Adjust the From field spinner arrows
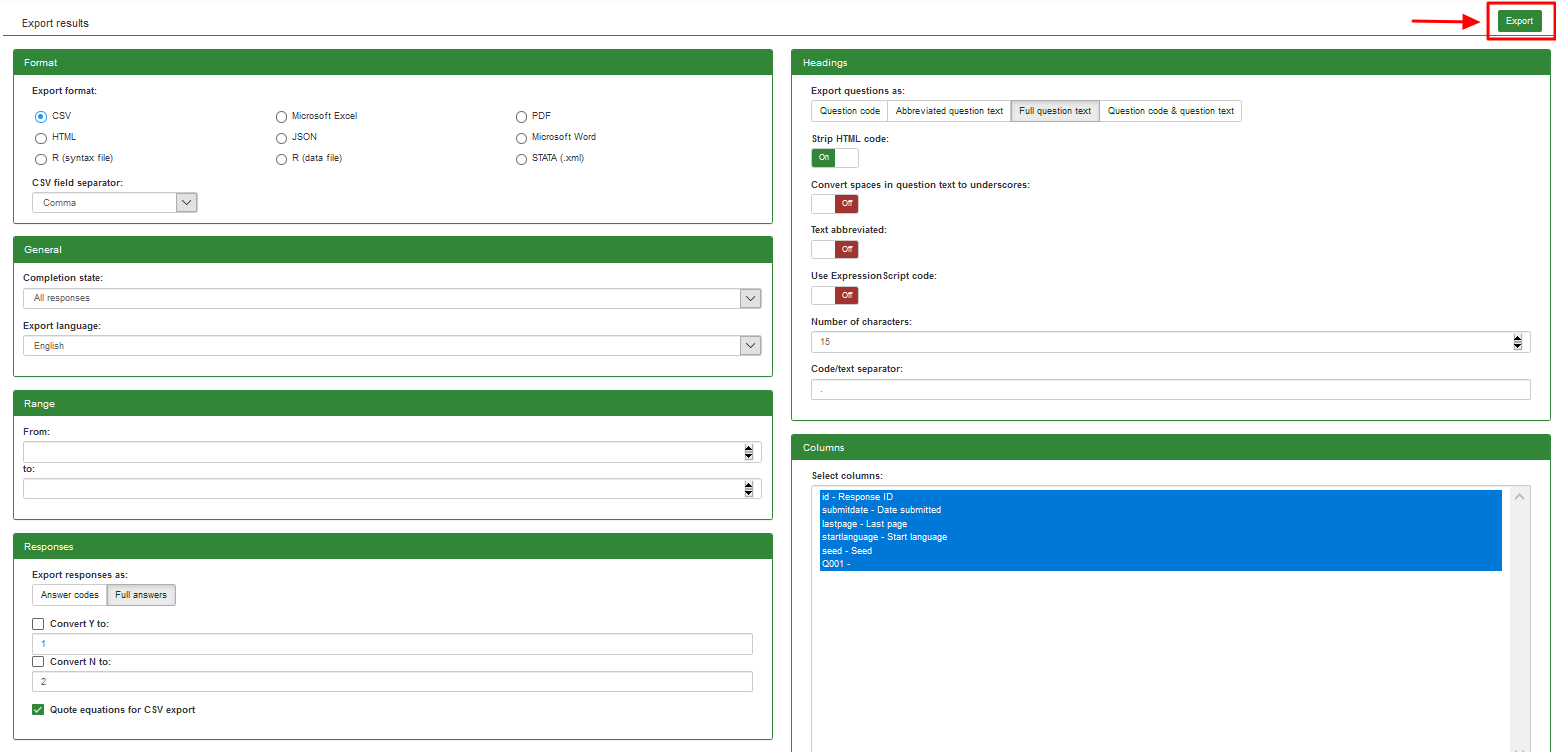1556x752 pixels. coord(749,452)
